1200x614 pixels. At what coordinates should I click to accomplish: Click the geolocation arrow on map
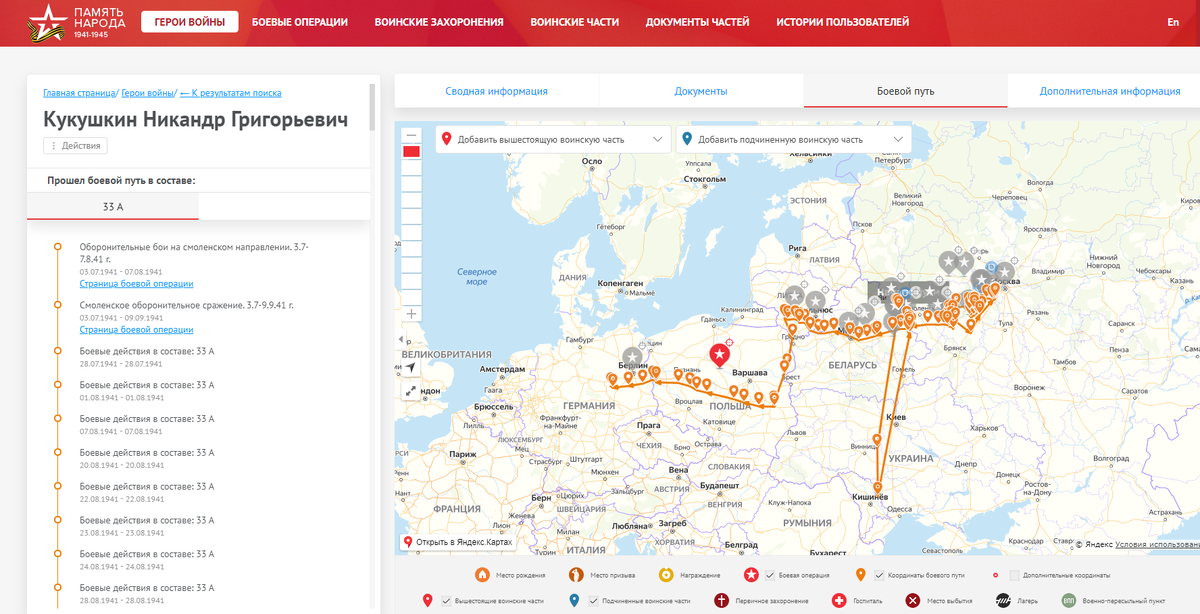(411, 368)
